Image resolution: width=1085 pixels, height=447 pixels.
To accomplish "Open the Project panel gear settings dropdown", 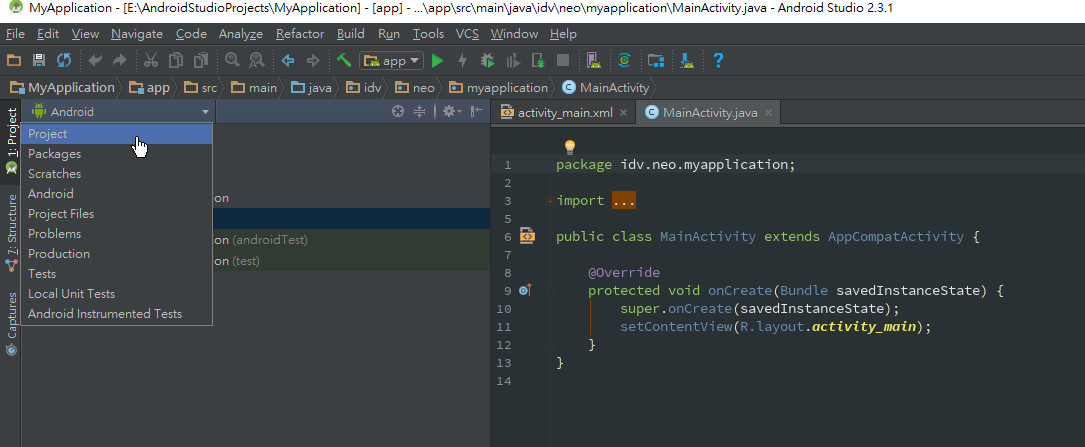I will [452, 111].
